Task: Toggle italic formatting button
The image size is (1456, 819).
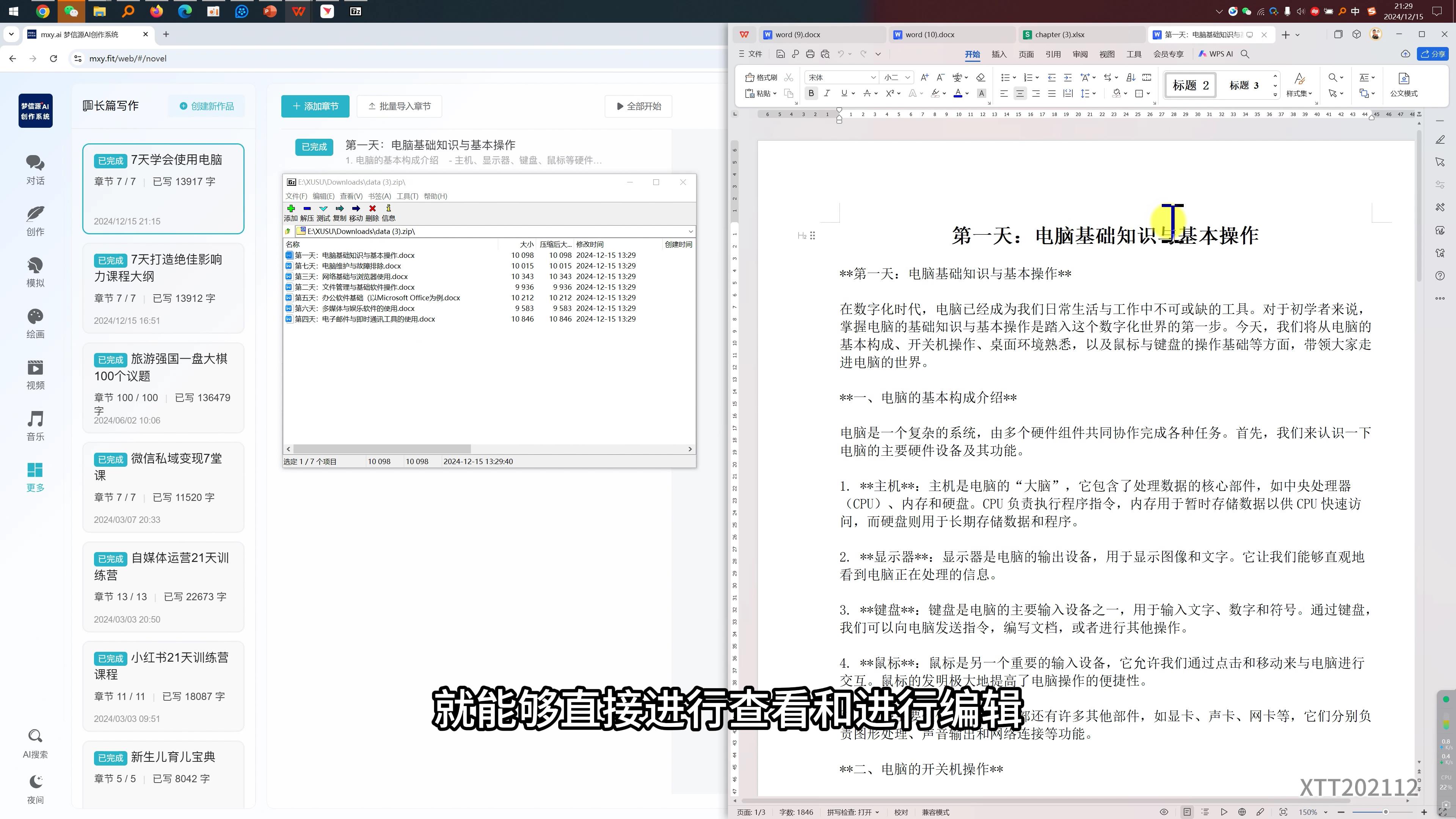Action: 827,93
